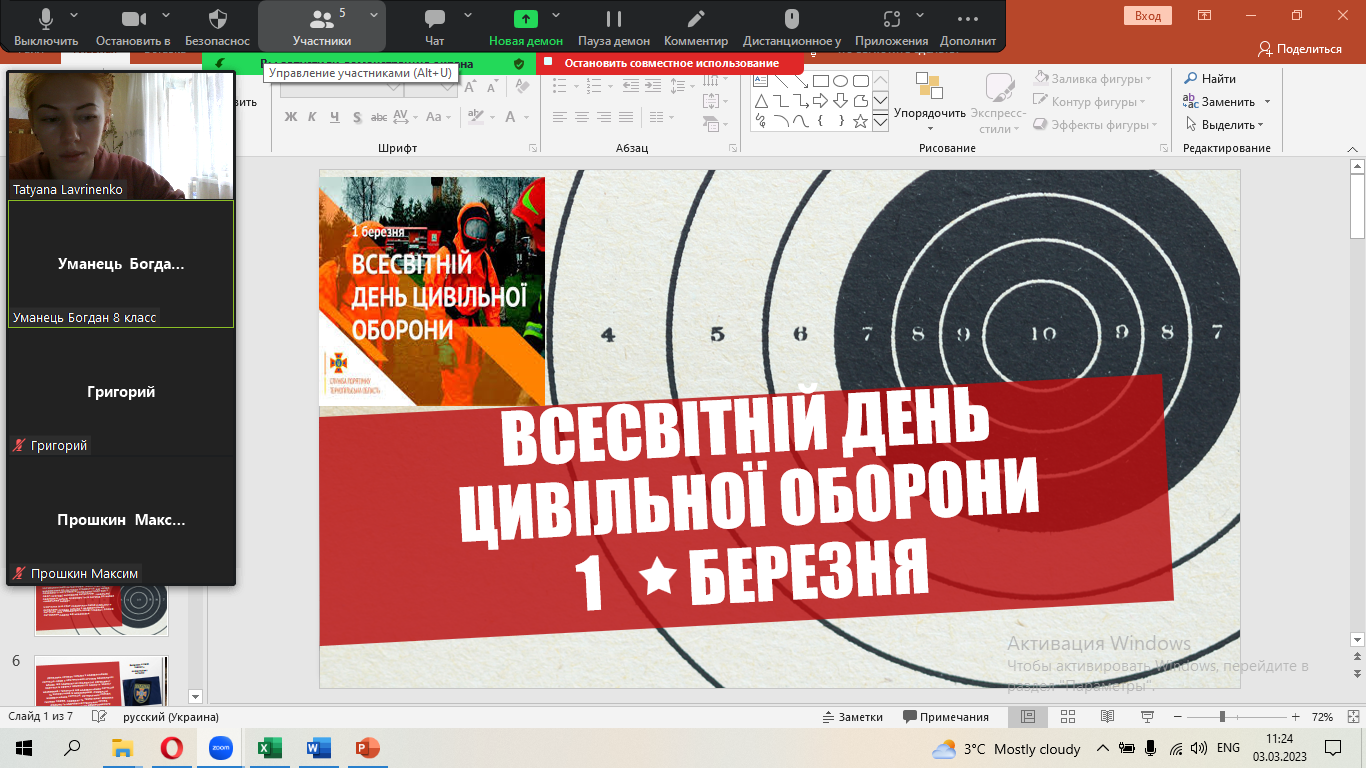1366x768 pixels.
Task: Start the slide show from status bar
Action: (1146, 717)
